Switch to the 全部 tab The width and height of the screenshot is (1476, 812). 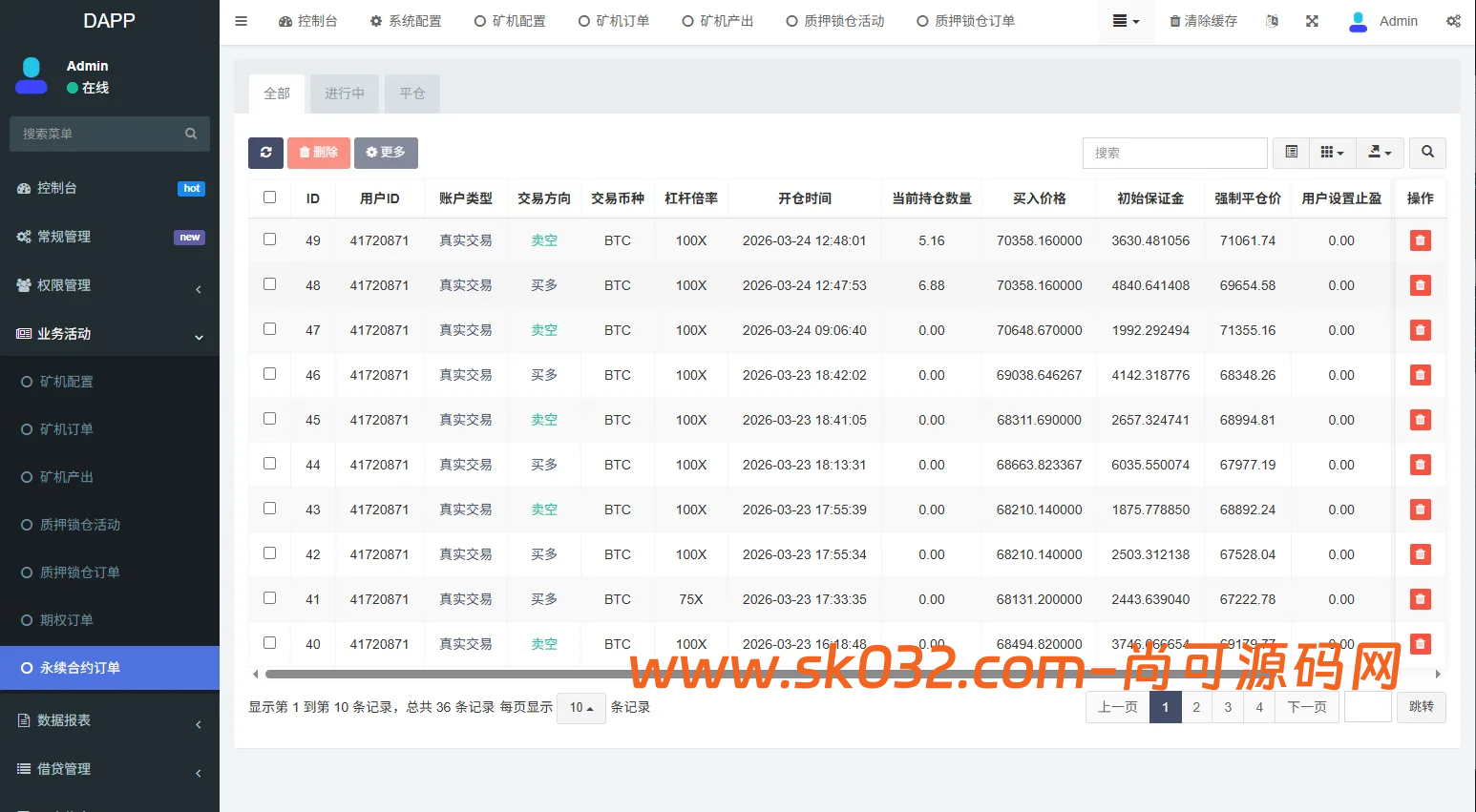click(277, 94)
